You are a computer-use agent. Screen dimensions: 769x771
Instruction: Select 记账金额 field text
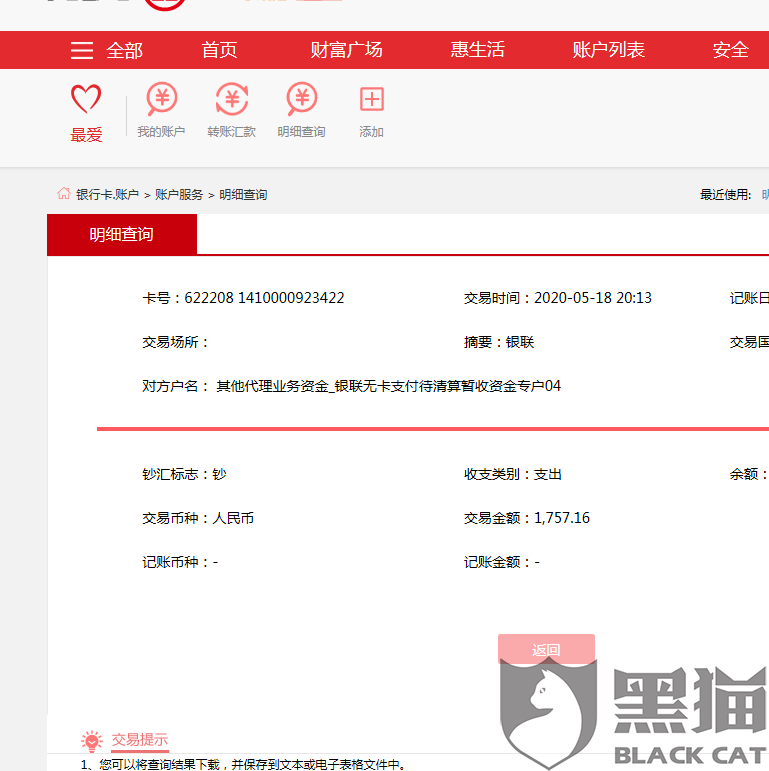[x=502, y=562]
